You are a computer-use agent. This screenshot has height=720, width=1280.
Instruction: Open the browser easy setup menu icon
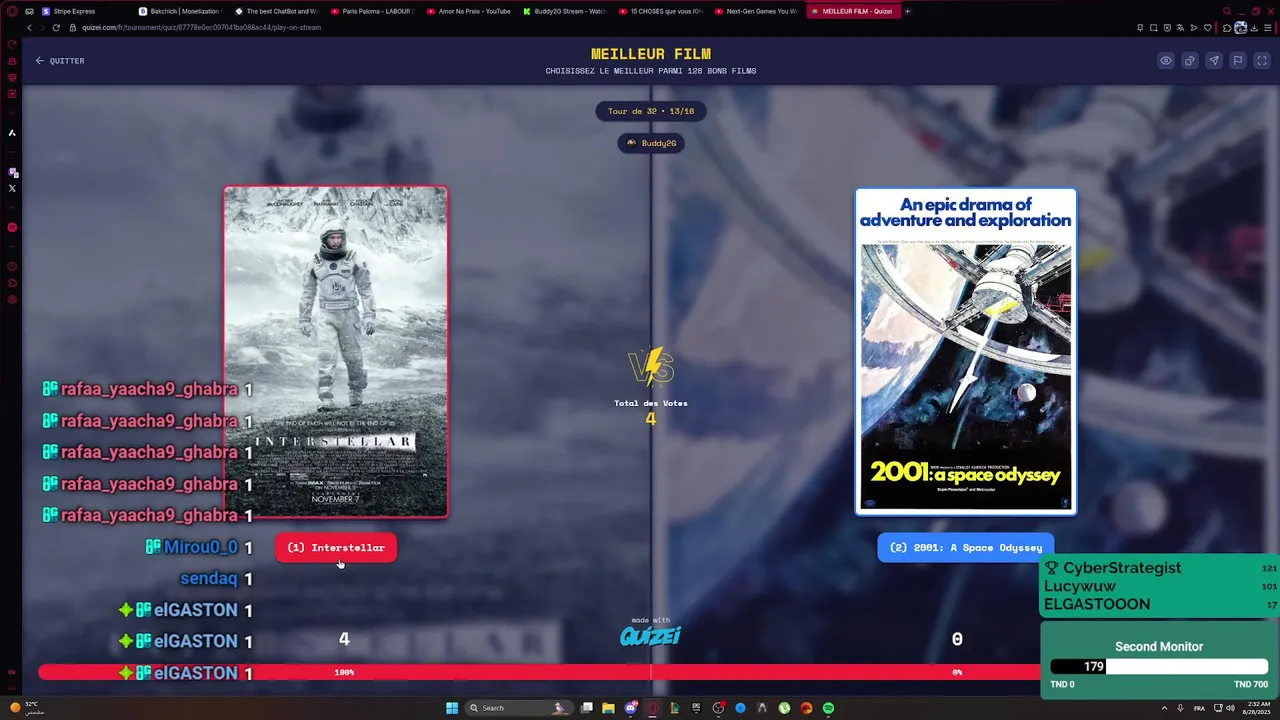(x=1268, y=28)
